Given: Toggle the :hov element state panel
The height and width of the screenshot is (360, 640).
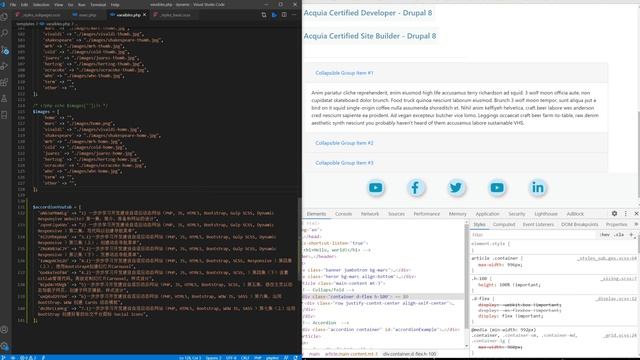Looking at the screenshot, I should pos(605,235).
